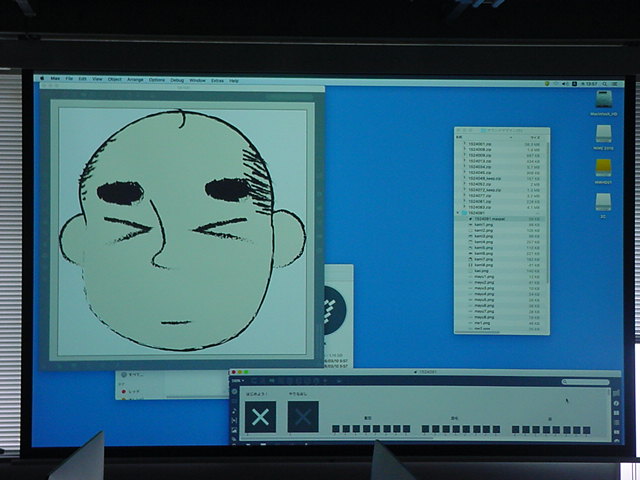Select me1.png in Finder list
The width and height of the screenshot is (640, 480).
click(482, 322)
